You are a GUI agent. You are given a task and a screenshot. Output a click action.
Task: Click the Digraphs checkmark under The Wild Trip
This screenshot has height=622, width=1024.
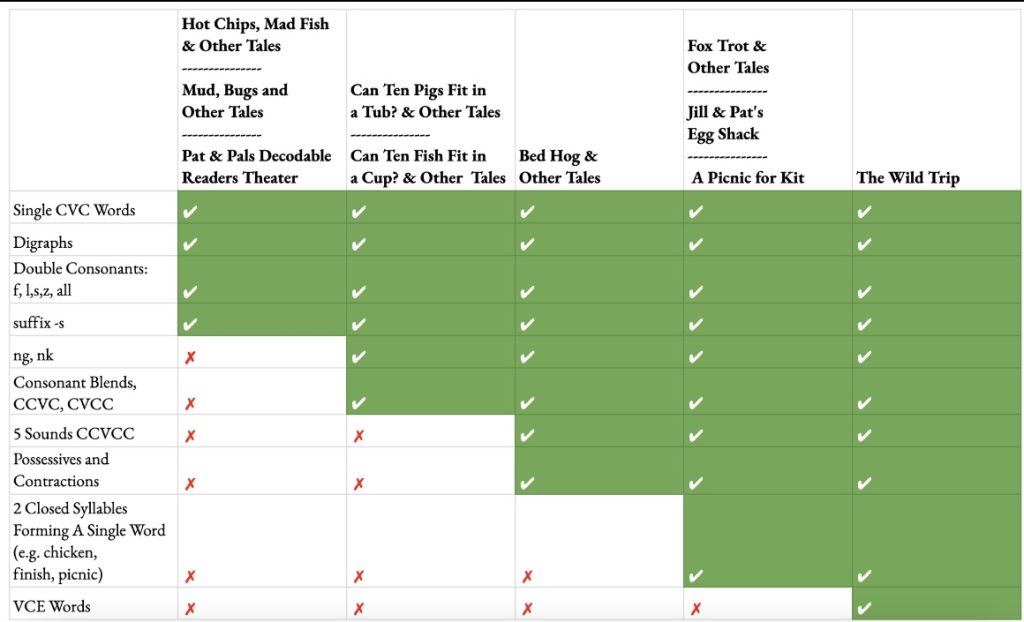pyautogui.click(x=865, y=244)
